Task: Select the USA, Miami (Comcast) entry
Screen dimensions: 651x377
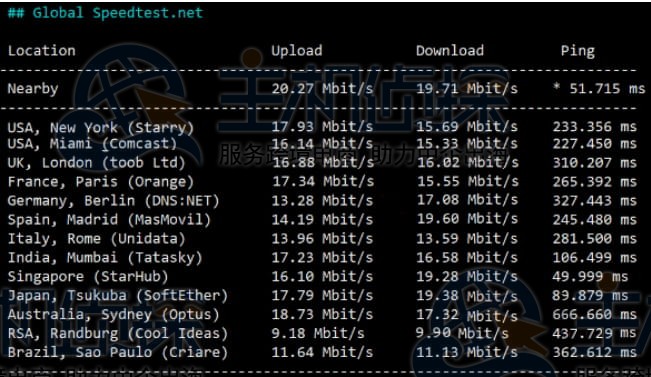Action: [322, 144]
